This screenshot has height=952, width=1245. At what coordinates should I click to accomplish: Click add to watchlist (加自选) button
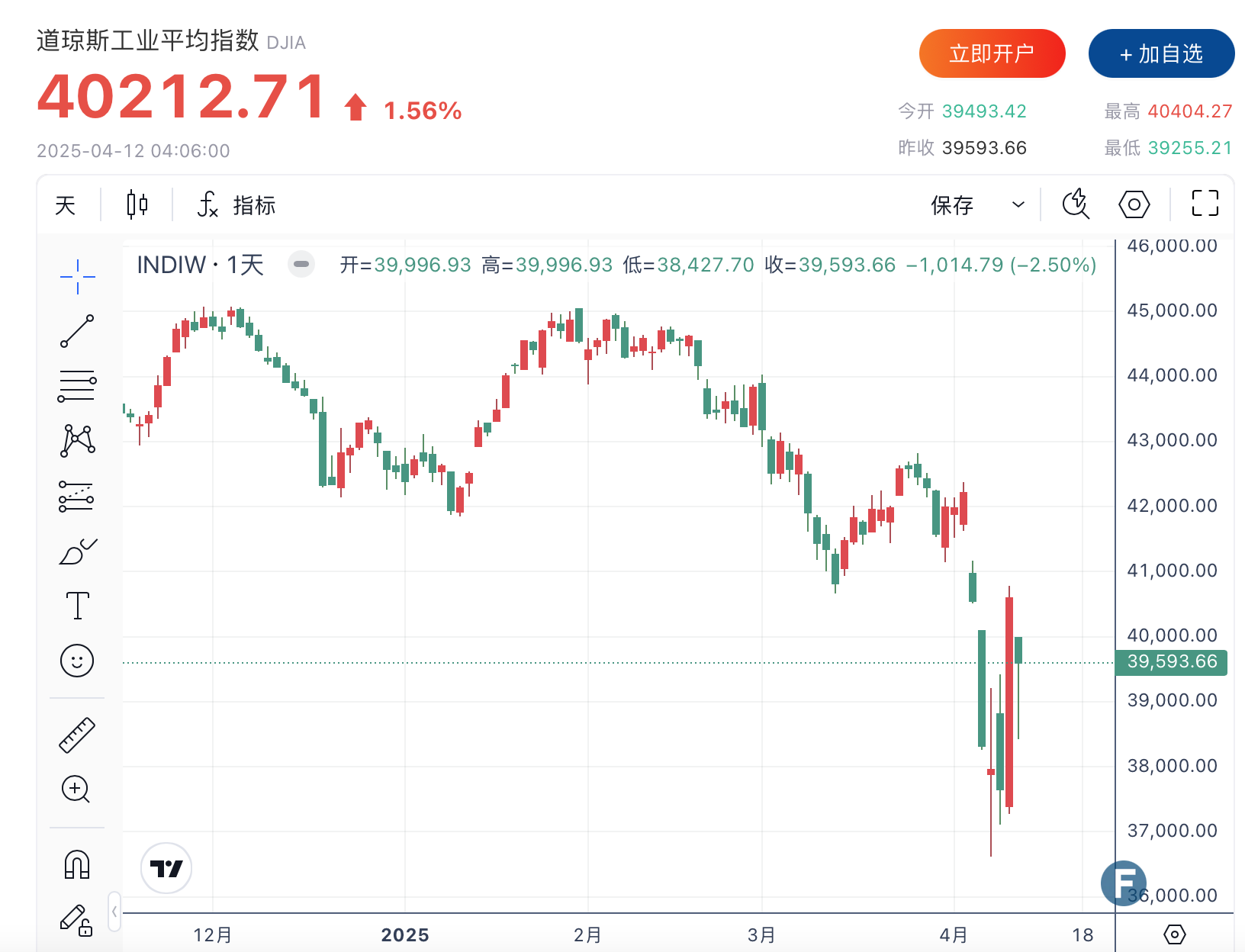coord(1161,53)
